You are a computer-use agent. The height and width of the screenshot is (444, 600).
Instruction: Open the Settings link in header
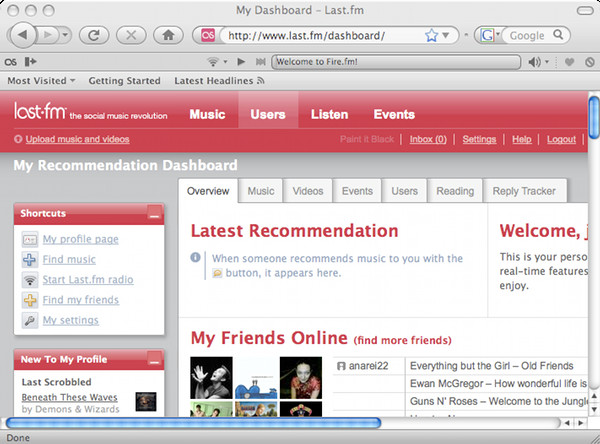coord(479,139)
